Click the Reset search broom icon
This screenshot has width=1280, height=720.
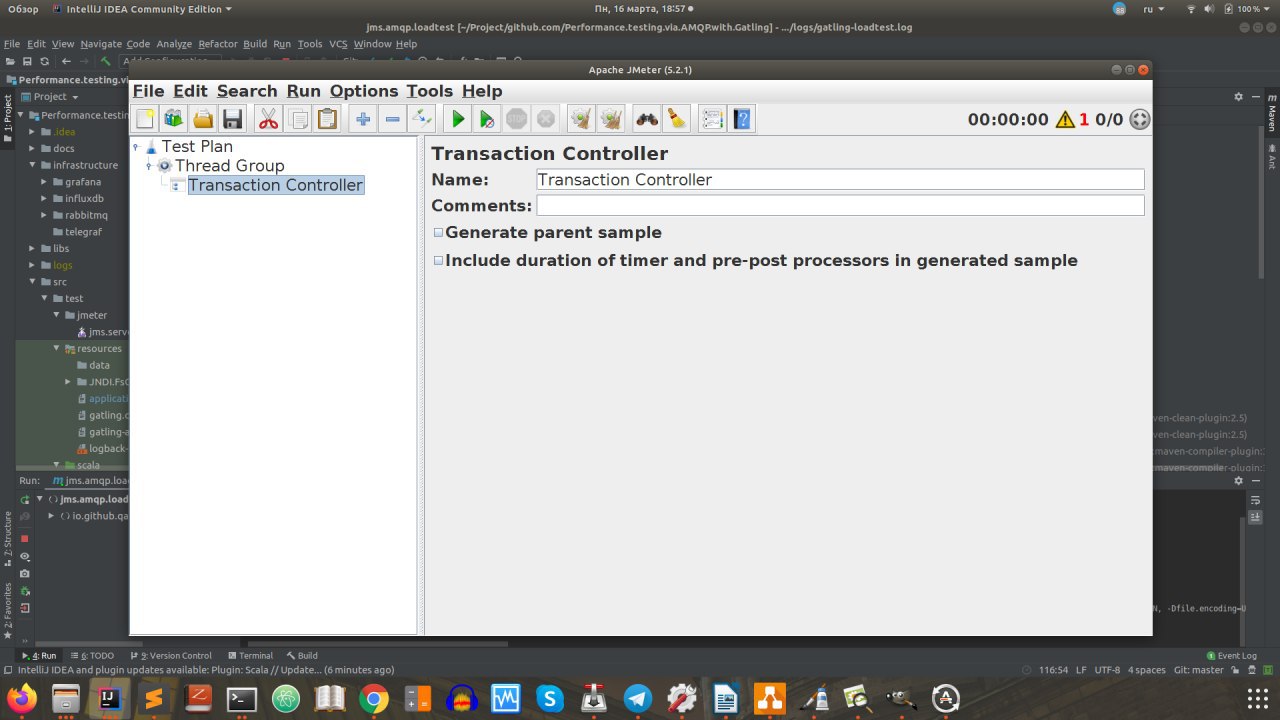click(676, 119)
